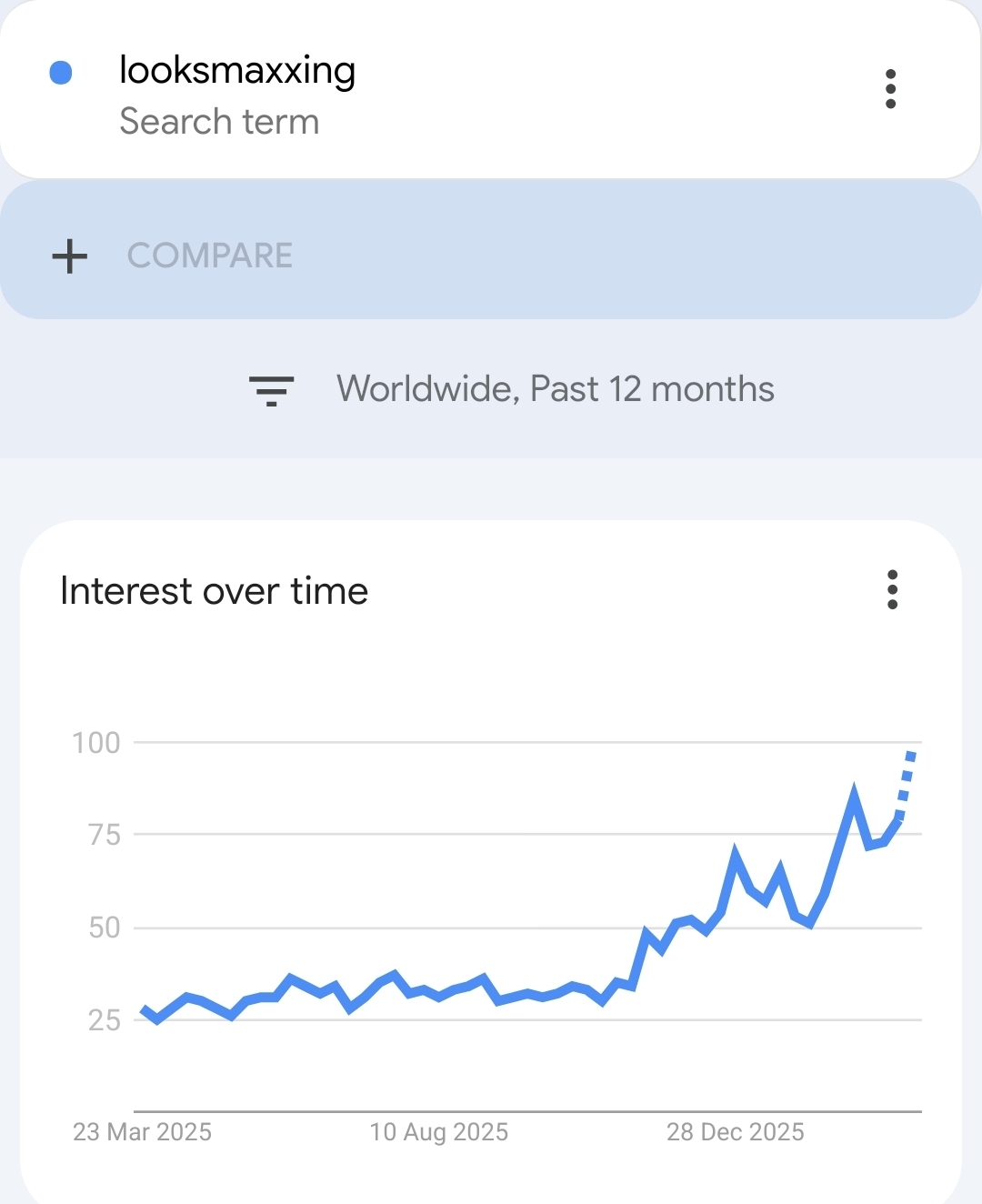982x1204 pixels.
Task: Open the Worldwide, Past 12 months filter
Action: coord(555,389)
